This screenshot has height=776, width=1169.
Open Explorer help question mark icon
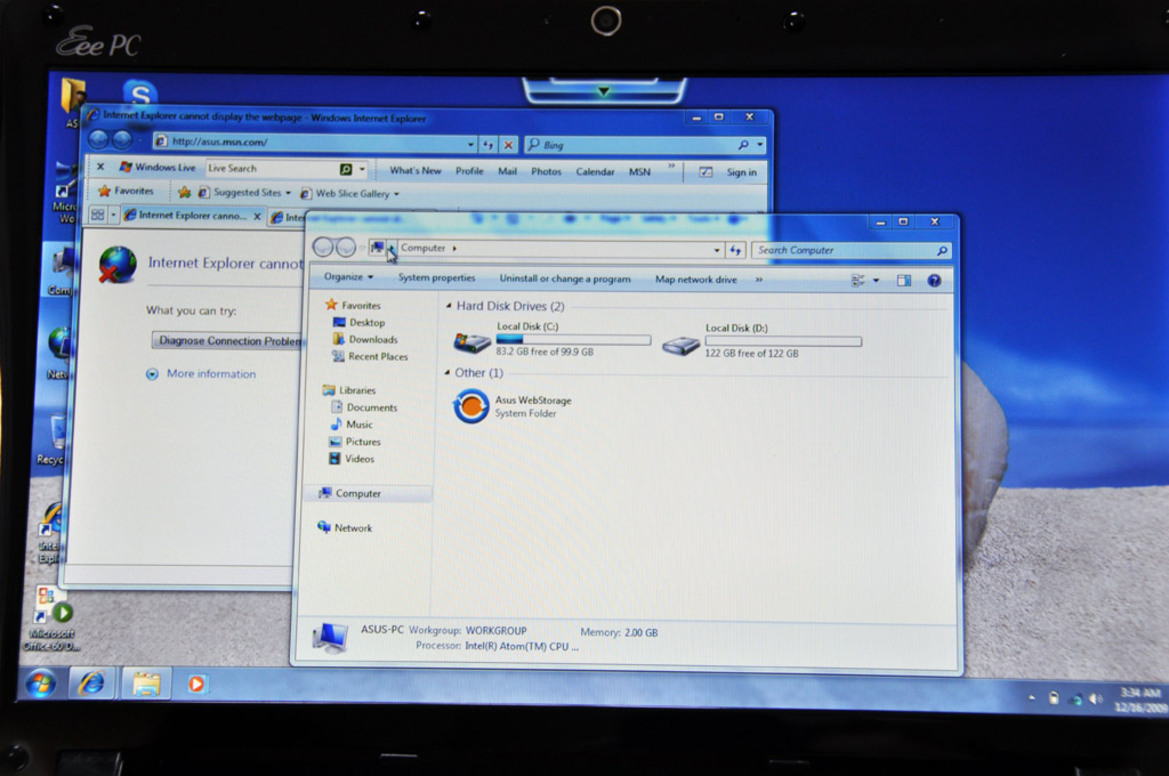pos(934,280)
